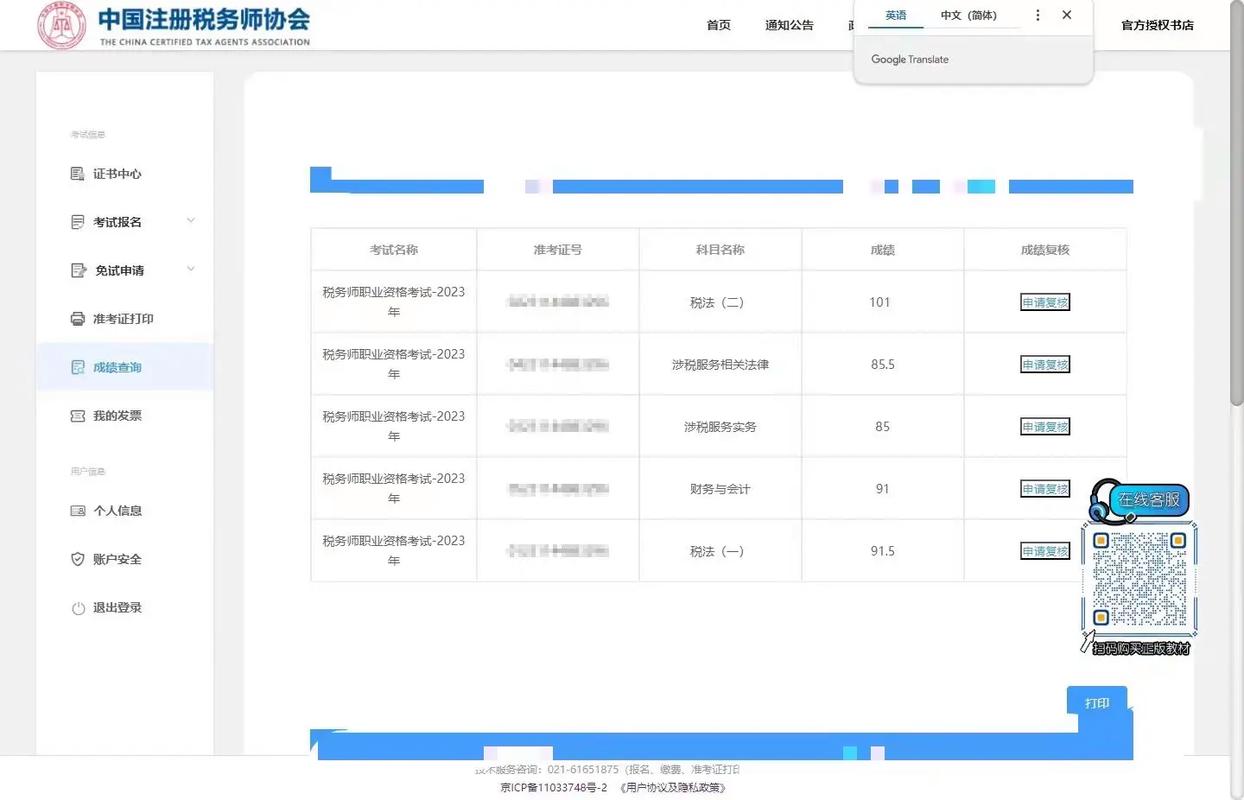Select the 中文（简体）translation tab

pyautogui.click(x=969, y=15)
